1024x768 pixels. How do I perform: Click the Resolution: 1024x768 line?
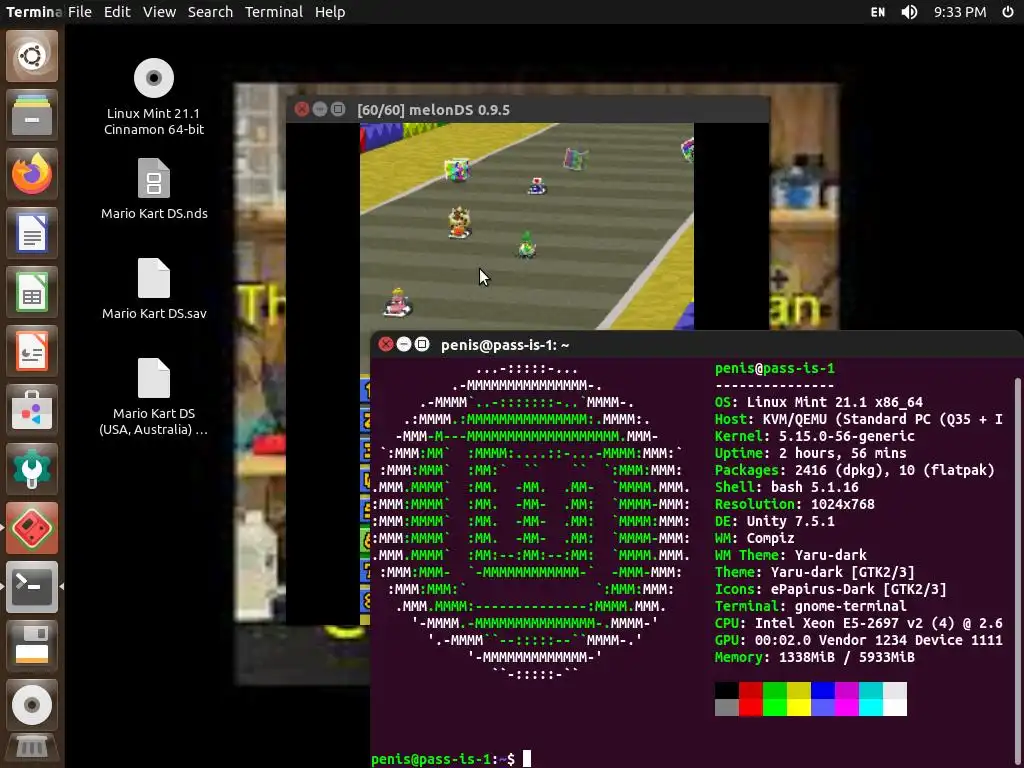(795, 504)
